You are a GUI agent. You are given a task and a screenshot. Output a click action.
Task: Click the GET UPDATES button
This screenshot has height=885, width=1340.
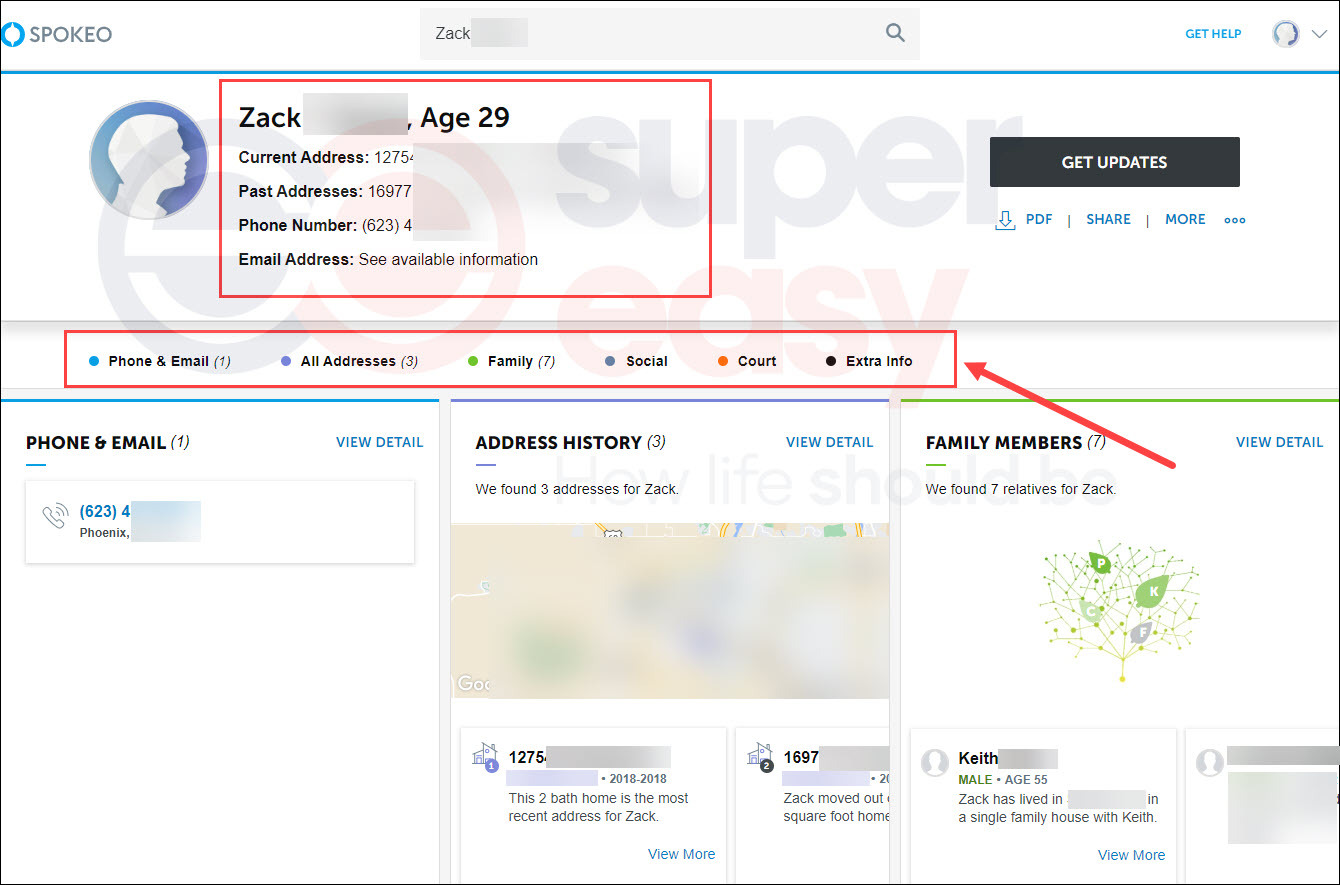tap(1114, 162)
